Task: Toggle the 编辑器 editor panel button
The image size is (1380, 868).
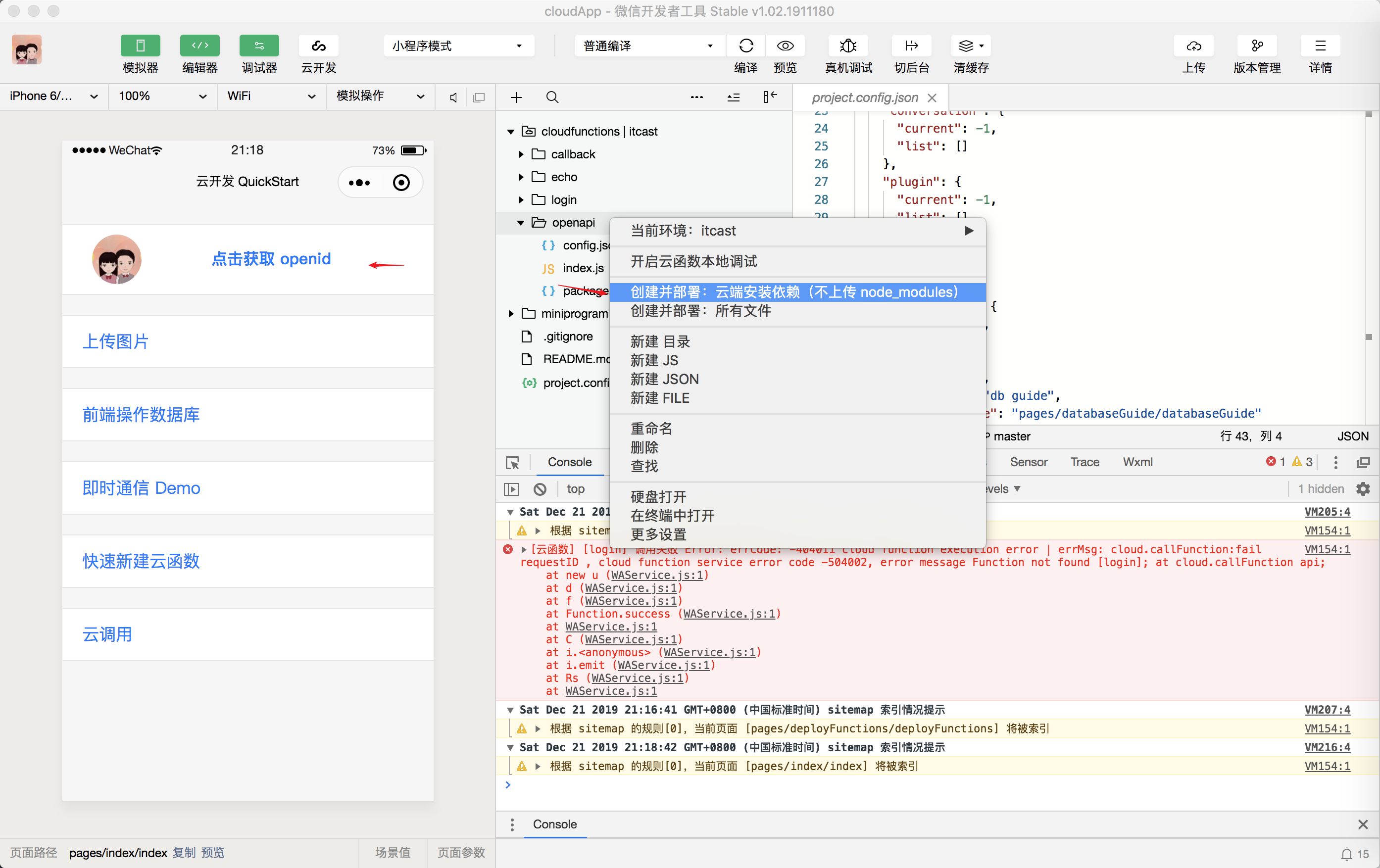Action: pyautogui.click(x=199, y=46)
